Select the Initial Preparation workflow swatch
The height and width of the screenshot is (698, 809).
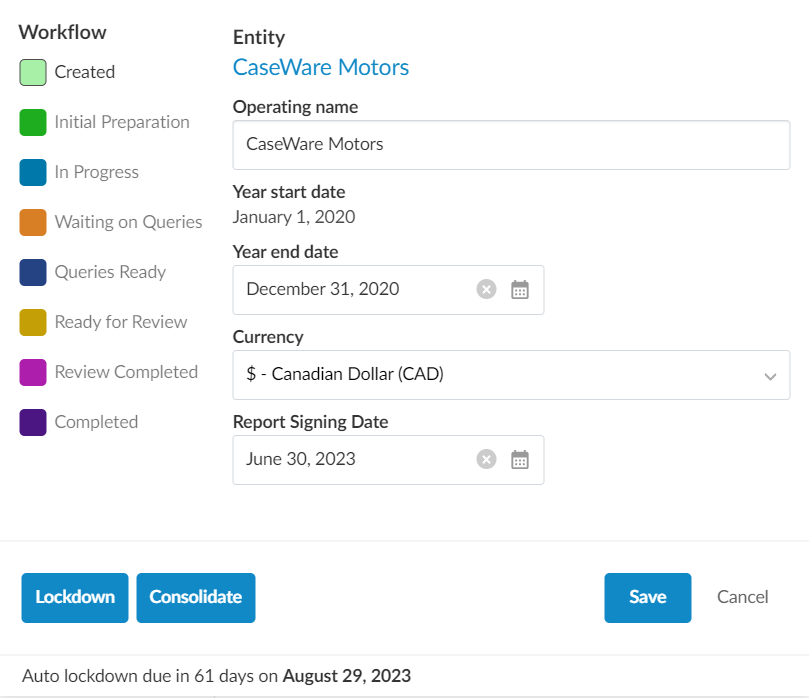(x=33, y=122)
